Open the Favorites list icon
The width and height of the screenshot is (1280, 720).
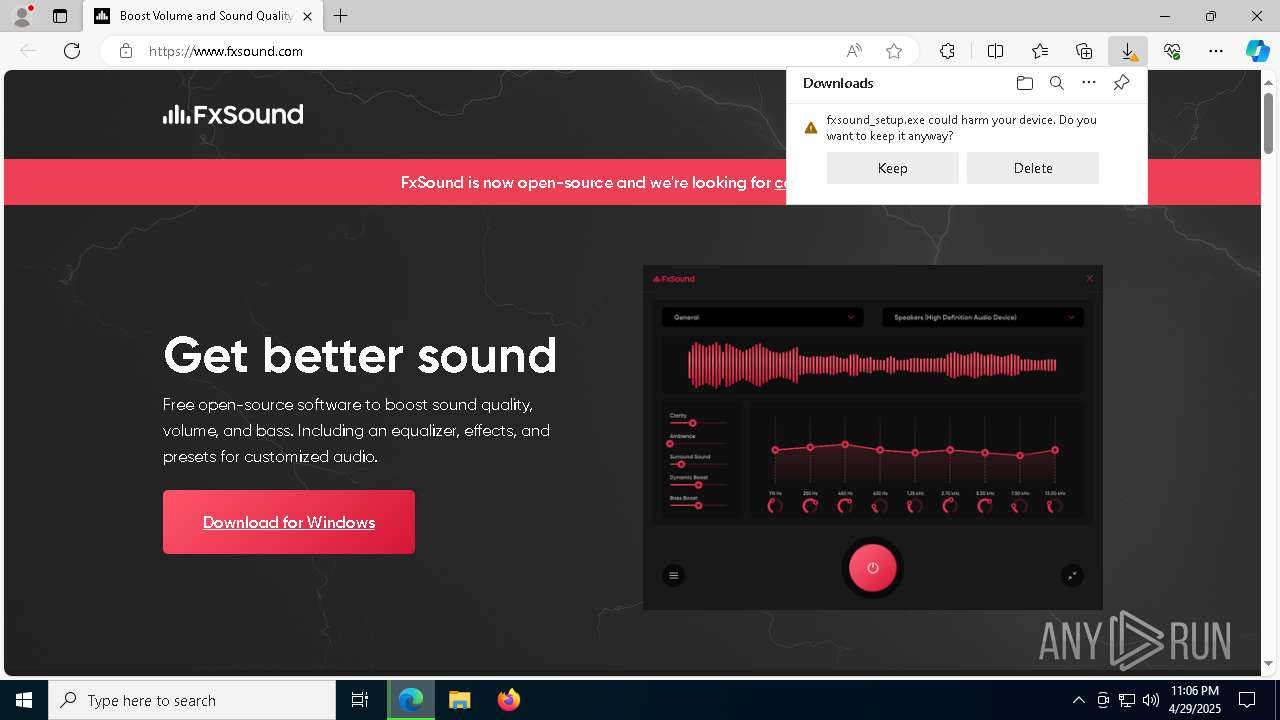click(x=1040, y=51)
